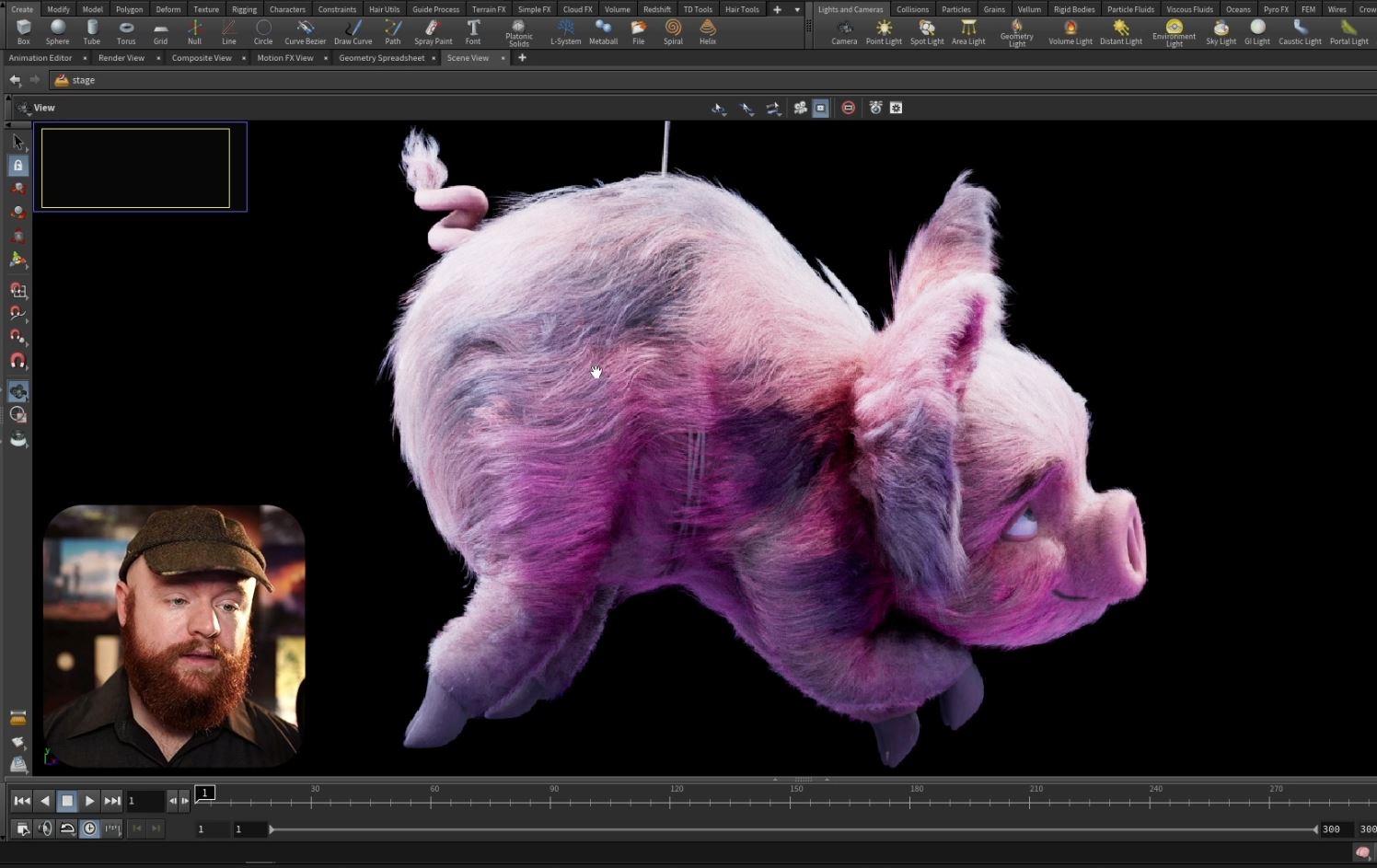
Task: Collapse the viewport left toolbar arrow
Action: click(7, 124)
